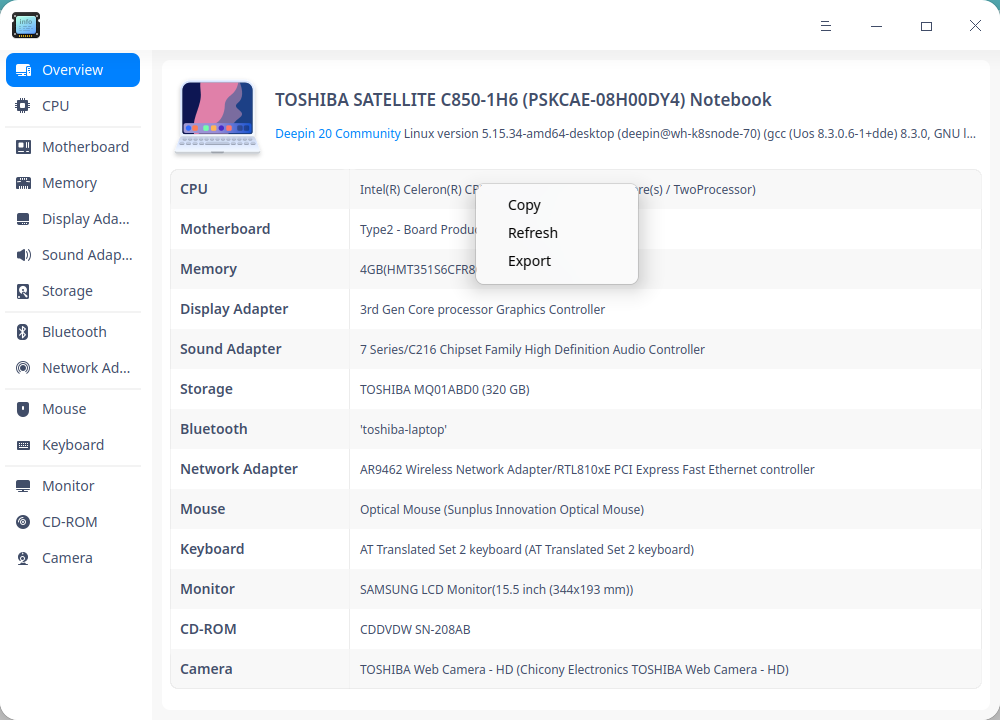This screenshot has height=720, width=1000.
Task: Choose Refresh from the context menu
Action: pos(533,233)
